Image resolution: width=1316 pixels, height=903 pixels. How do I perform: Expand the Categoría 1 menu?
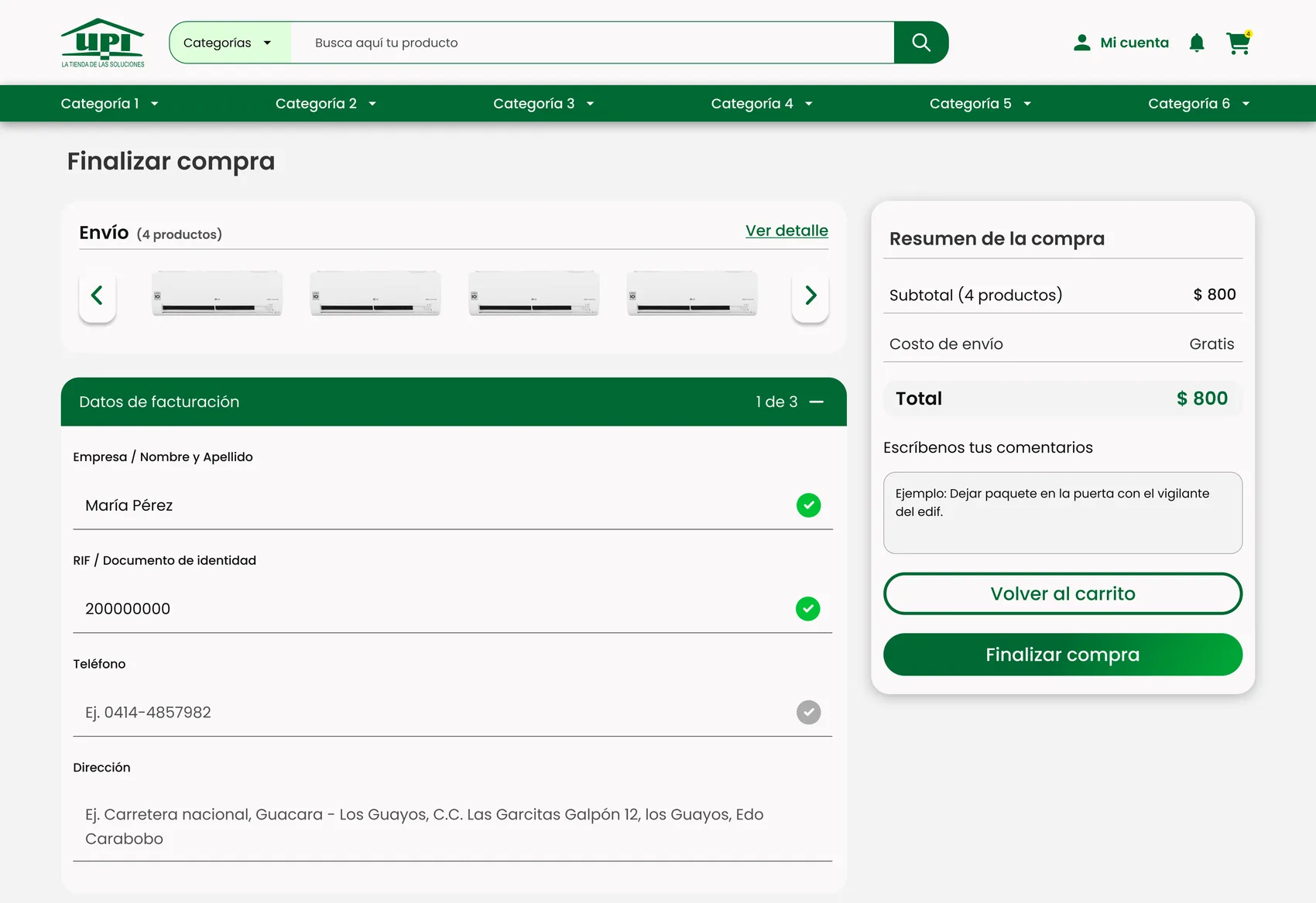pyautogui.click(x=110, y=104)
